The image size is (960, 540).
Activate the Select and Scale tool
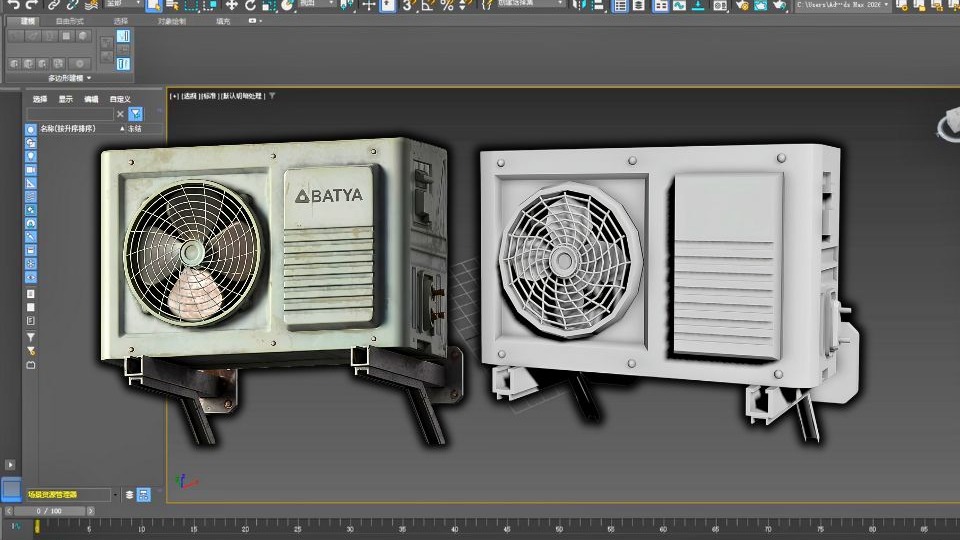(x=269, y=5)
